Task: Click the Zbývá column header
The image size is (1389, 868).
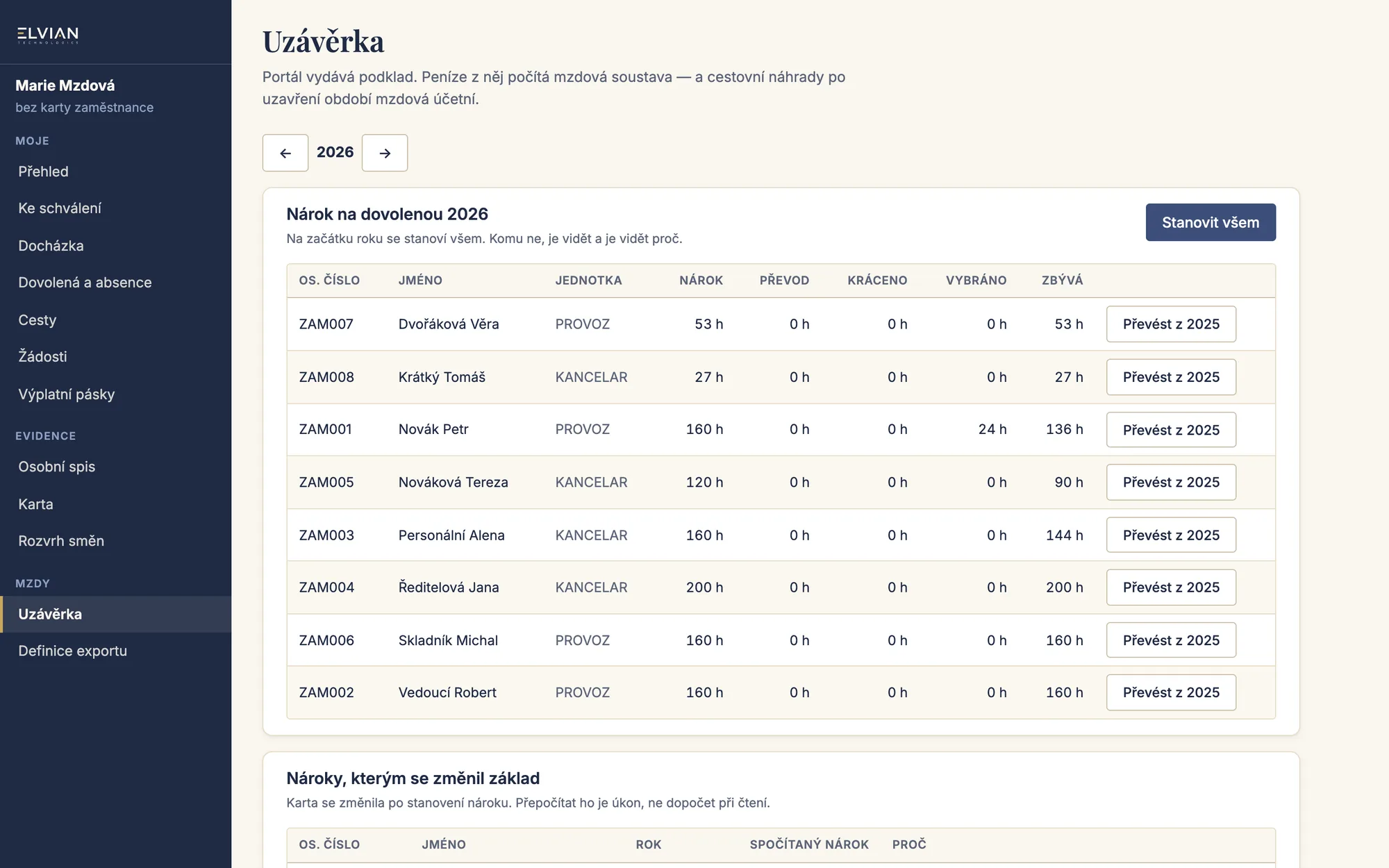Action: [x=1063, y=281]
